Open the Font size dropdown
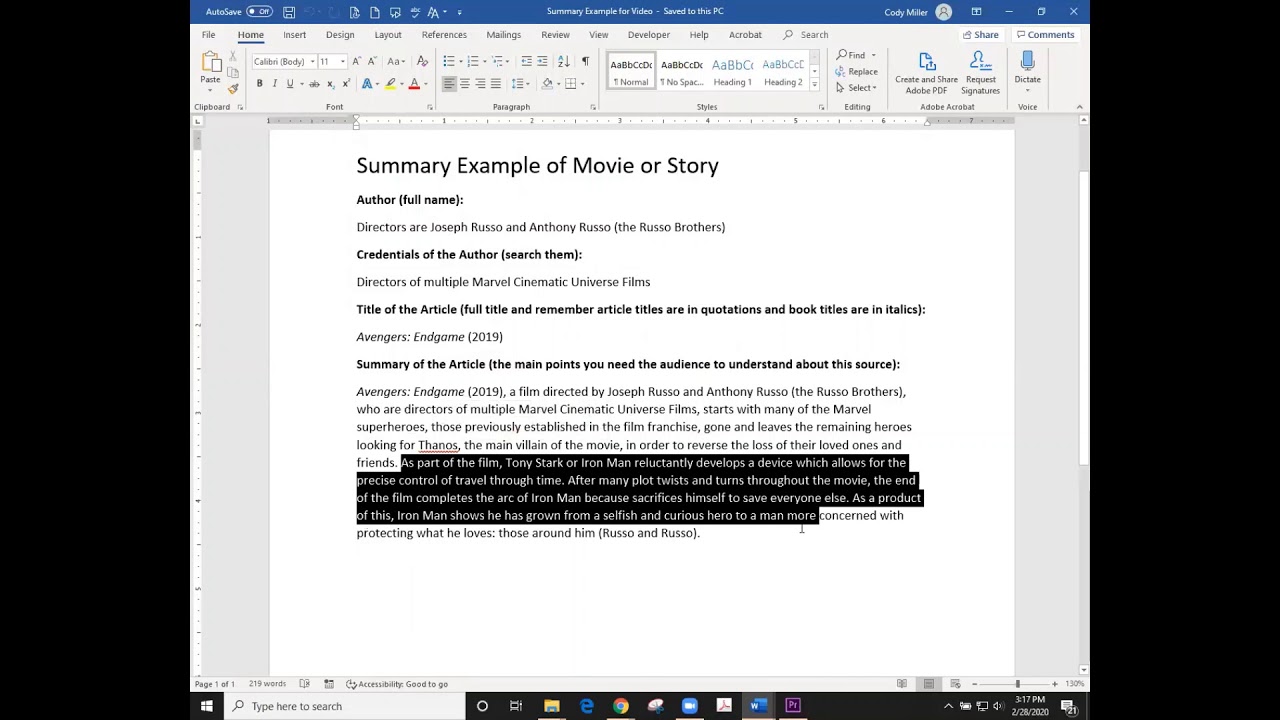The image size is (1280, 720). 343,62
